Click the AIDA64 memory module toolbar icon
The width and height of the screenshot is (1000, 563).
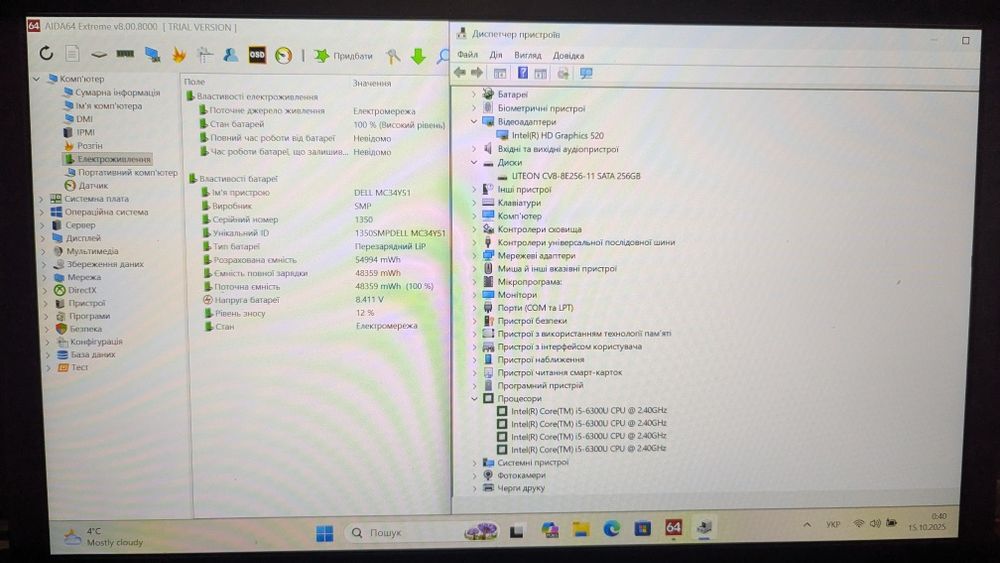pos(125,54)
